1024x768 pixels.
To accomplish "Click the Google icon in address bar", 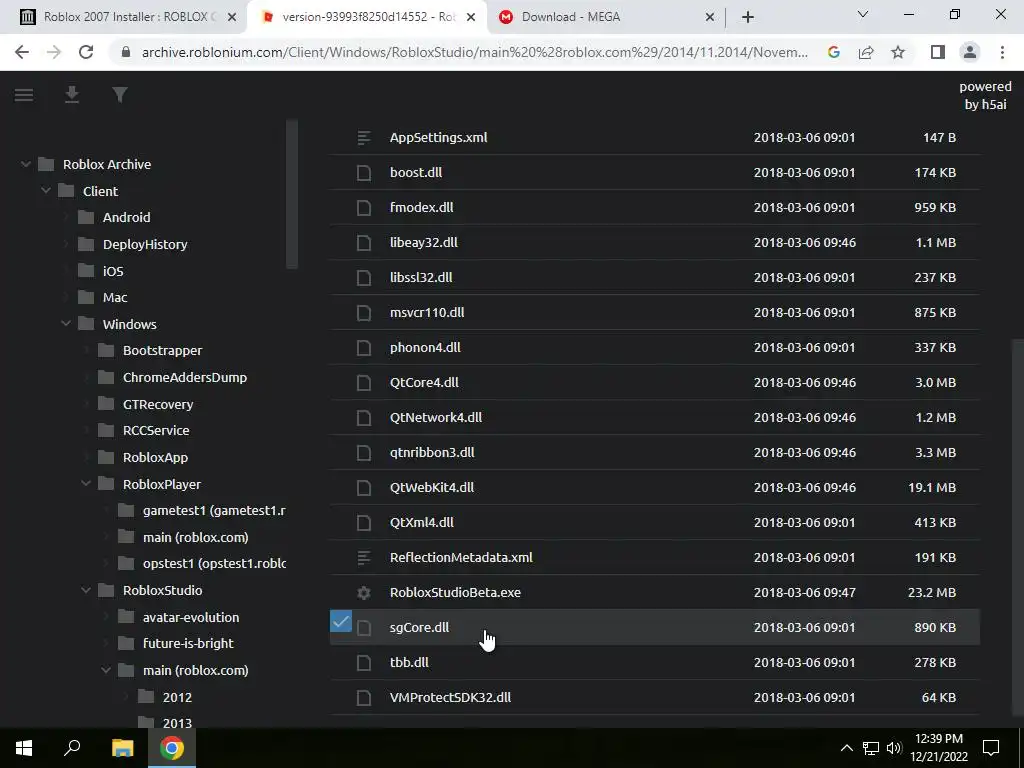I will [833, 52].
